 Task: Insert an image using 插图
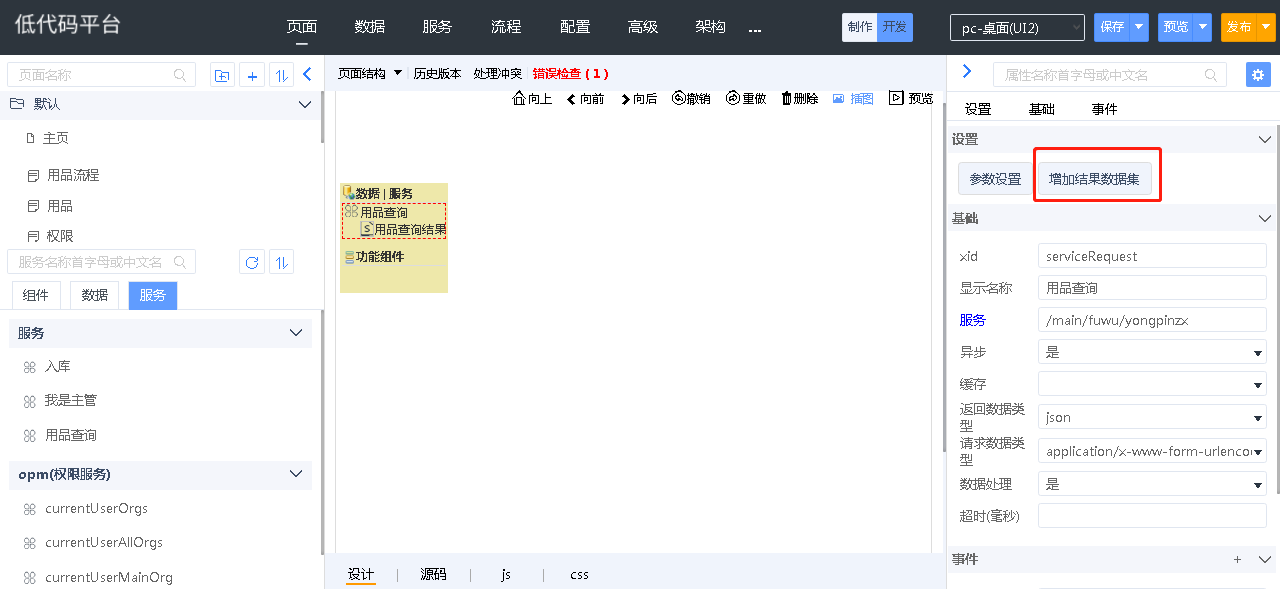click(x=853, y=98)
